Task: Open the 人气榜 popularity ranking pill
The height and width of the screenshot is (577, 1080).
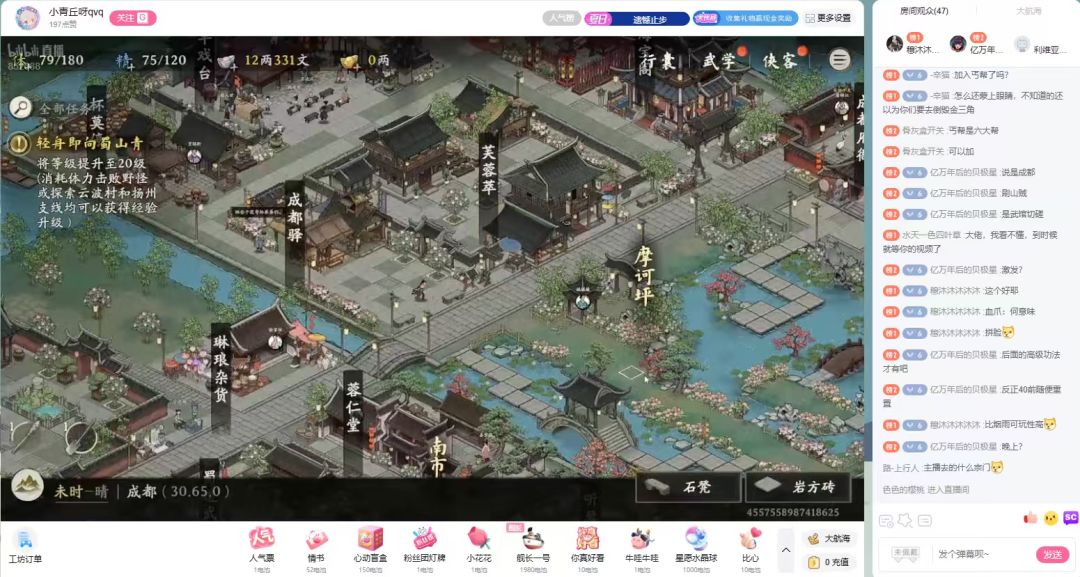Action: (561, 19)
